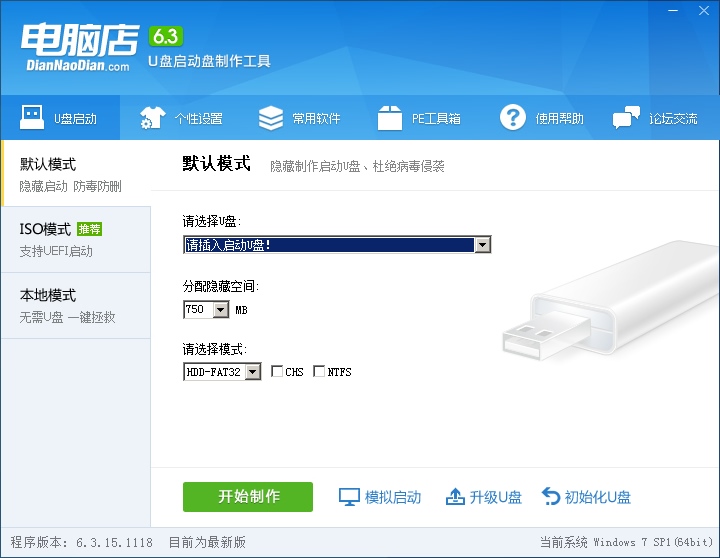
Task: Tick the NTFS checkbox
Action: [319, 372]
